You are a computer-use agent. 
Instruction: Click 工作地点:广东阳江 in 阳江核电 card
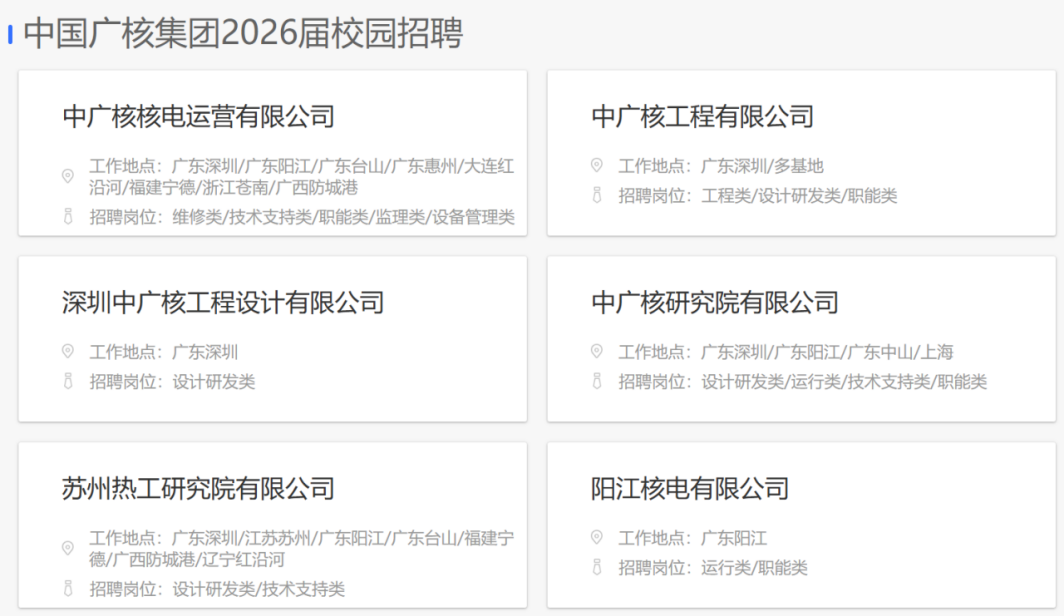tap(693, 538)
